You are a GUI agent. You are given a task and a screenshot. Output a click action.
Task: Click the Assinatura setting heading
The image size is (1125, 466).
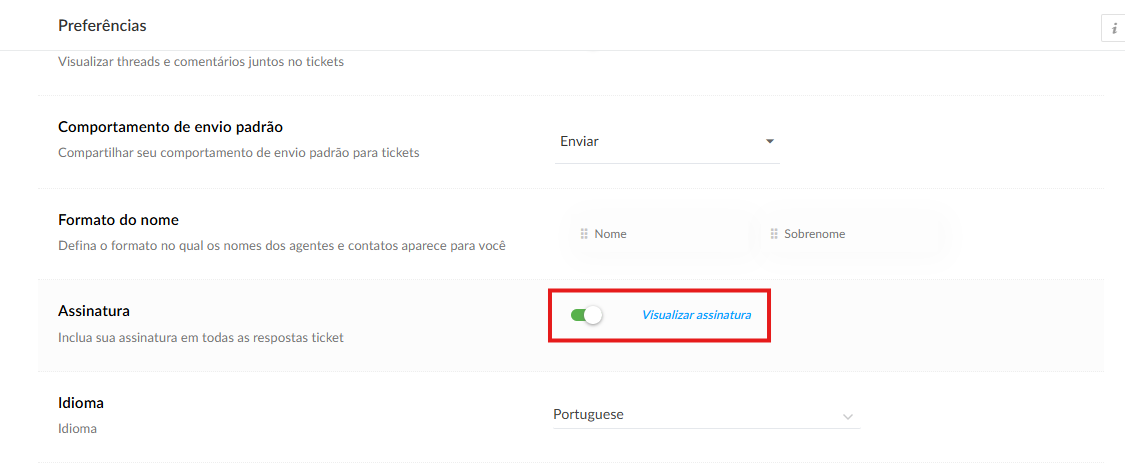pos(94,311)
